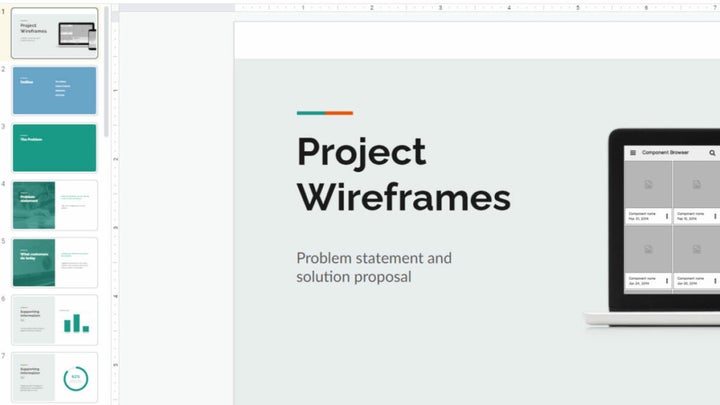Click three-dot menu on bottom-left component card
This screenshot has height=405, width=720.
[667, 280]
